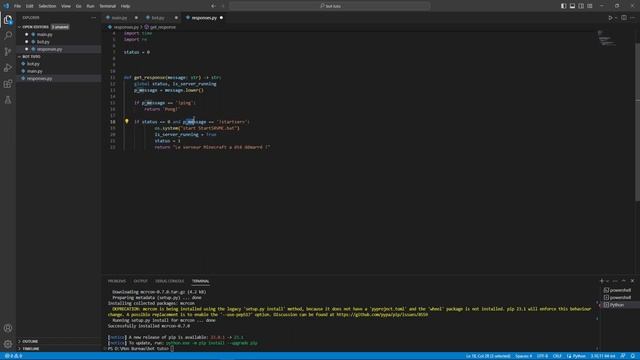Toggle the primary side bar visibility
Image resolution: width=640 pixels, height=360 pixels.
pyautogui.click(x=563, y=6)
